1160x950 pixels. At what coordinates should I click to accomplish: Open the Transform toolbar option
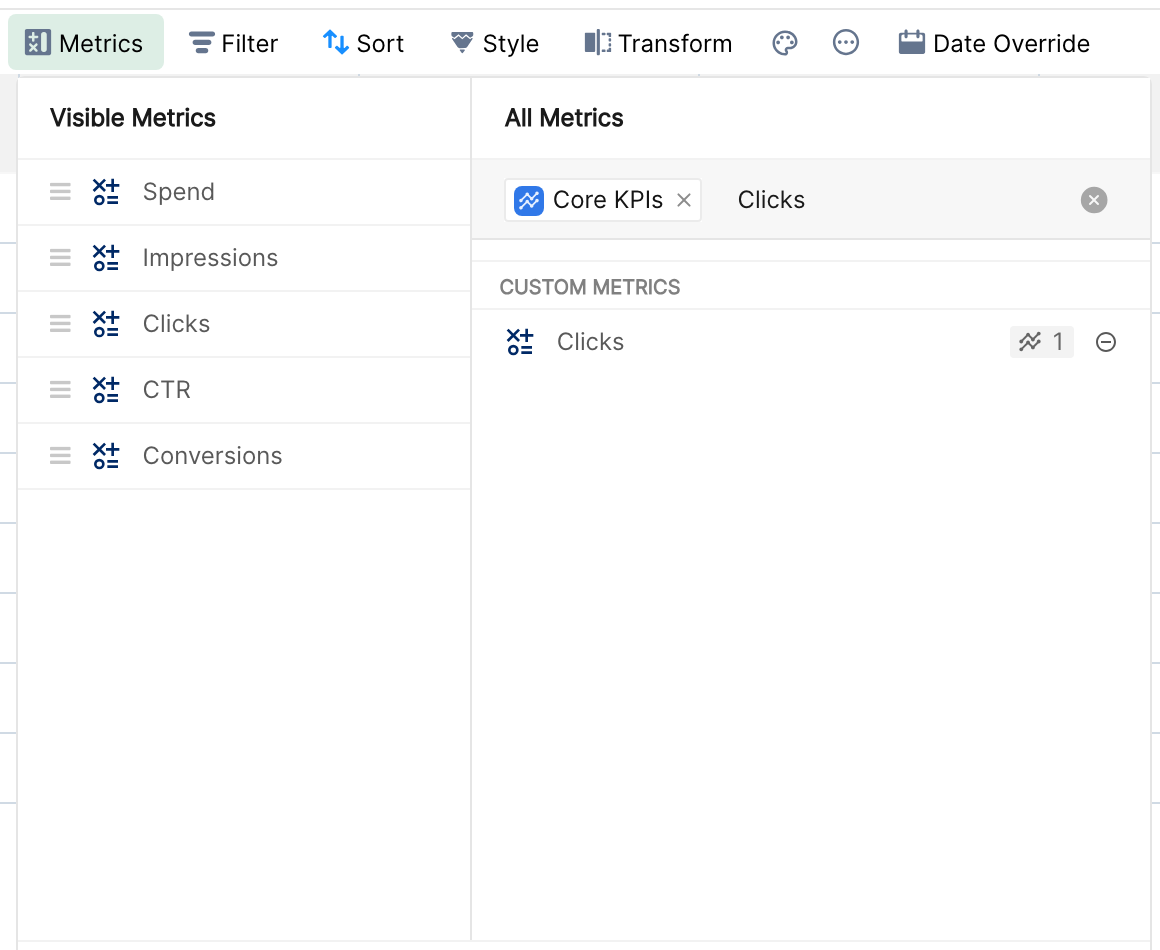click(658, 43)
